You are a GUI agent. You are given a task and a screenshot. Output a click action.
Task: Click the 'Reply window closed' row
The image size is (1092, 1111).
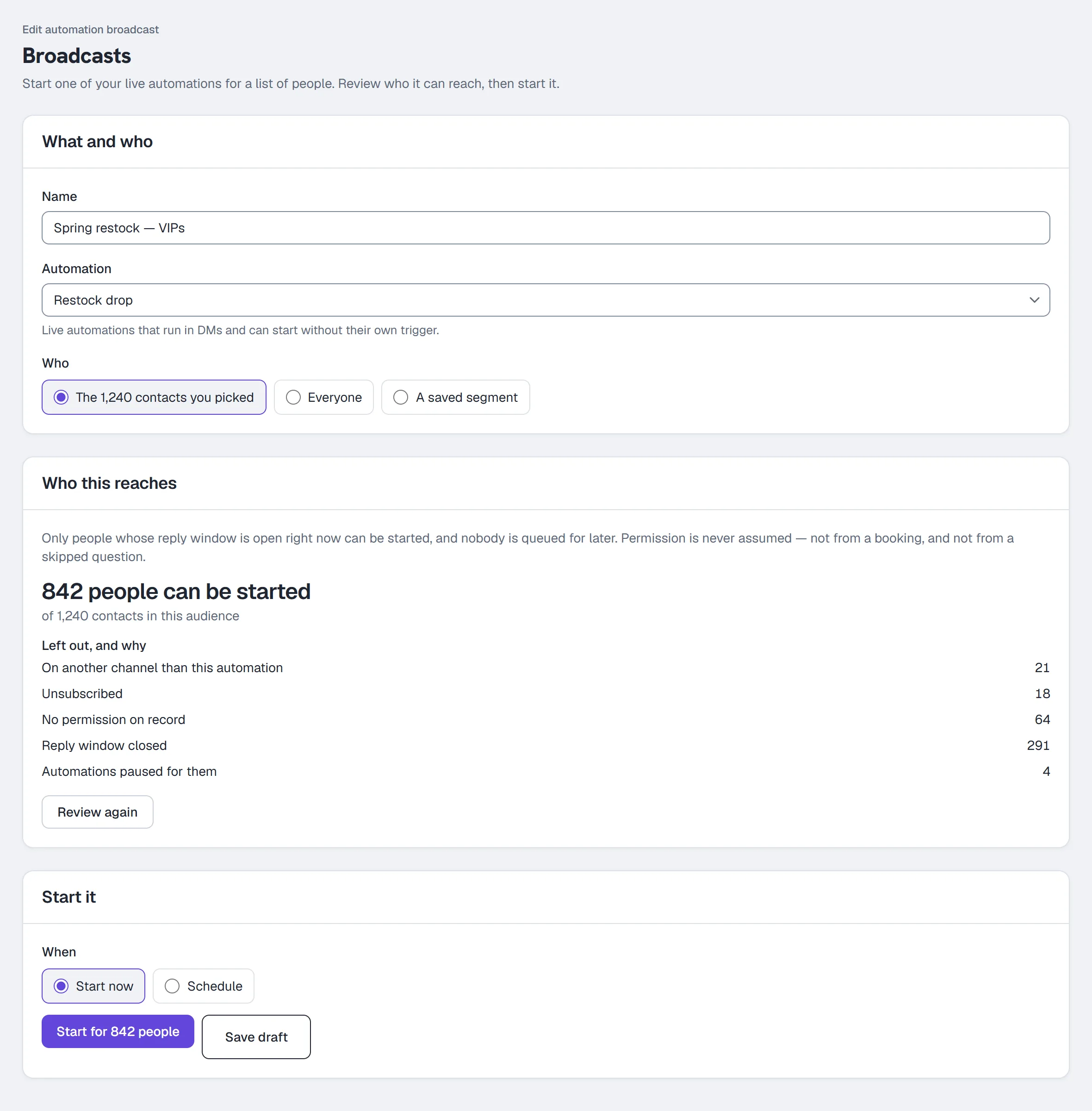546,745
